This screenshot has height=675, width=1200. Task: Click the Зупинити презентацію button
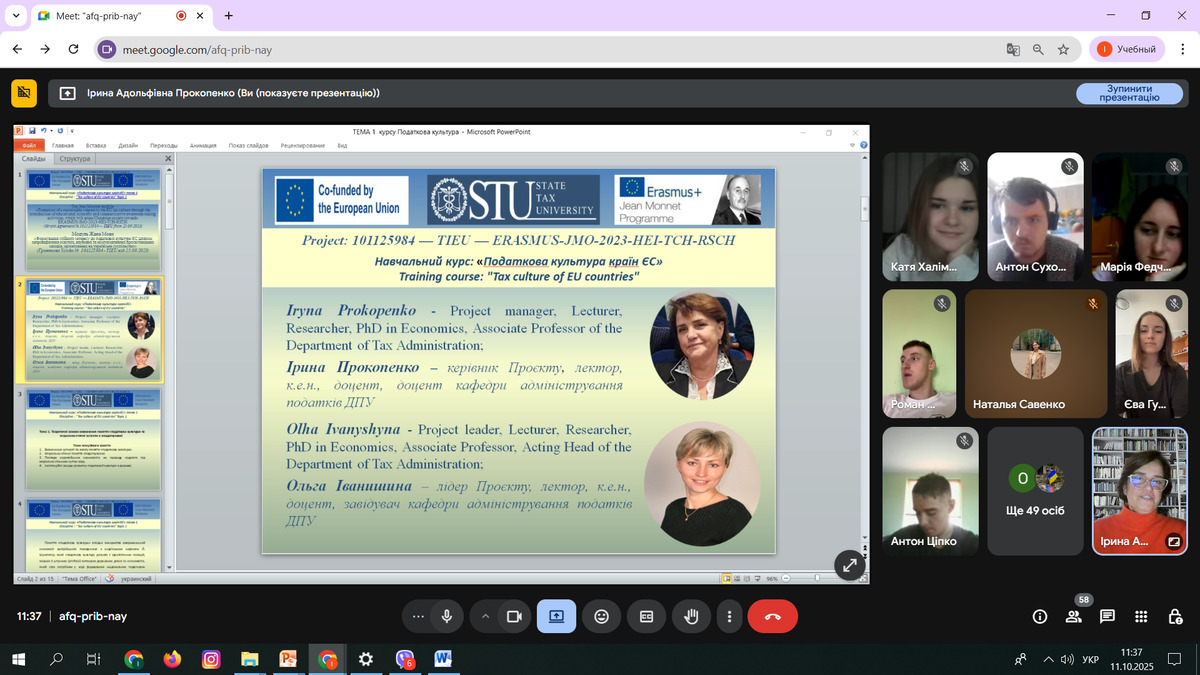(x=1128, y=93)
